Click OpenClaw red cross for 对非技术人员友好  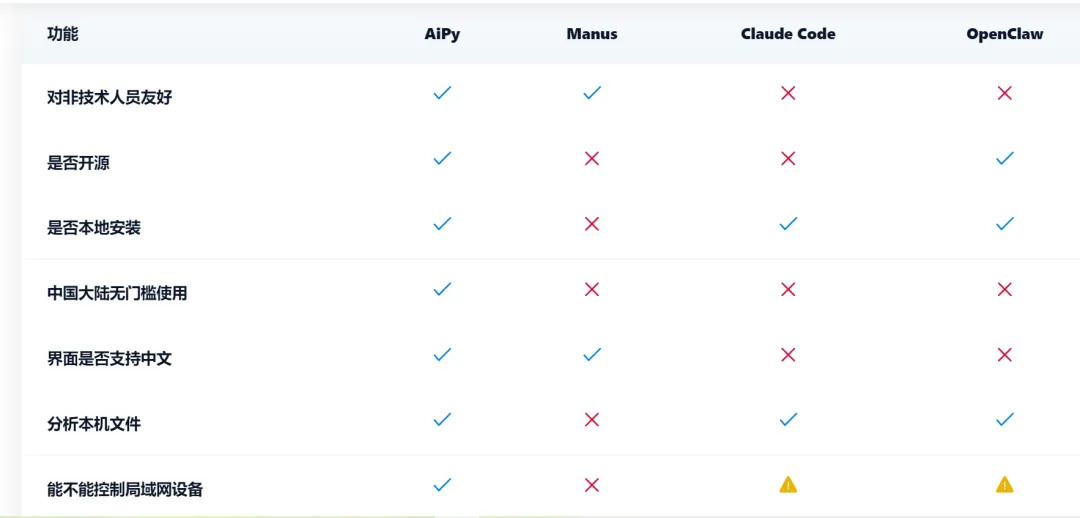pos(1005,93)
